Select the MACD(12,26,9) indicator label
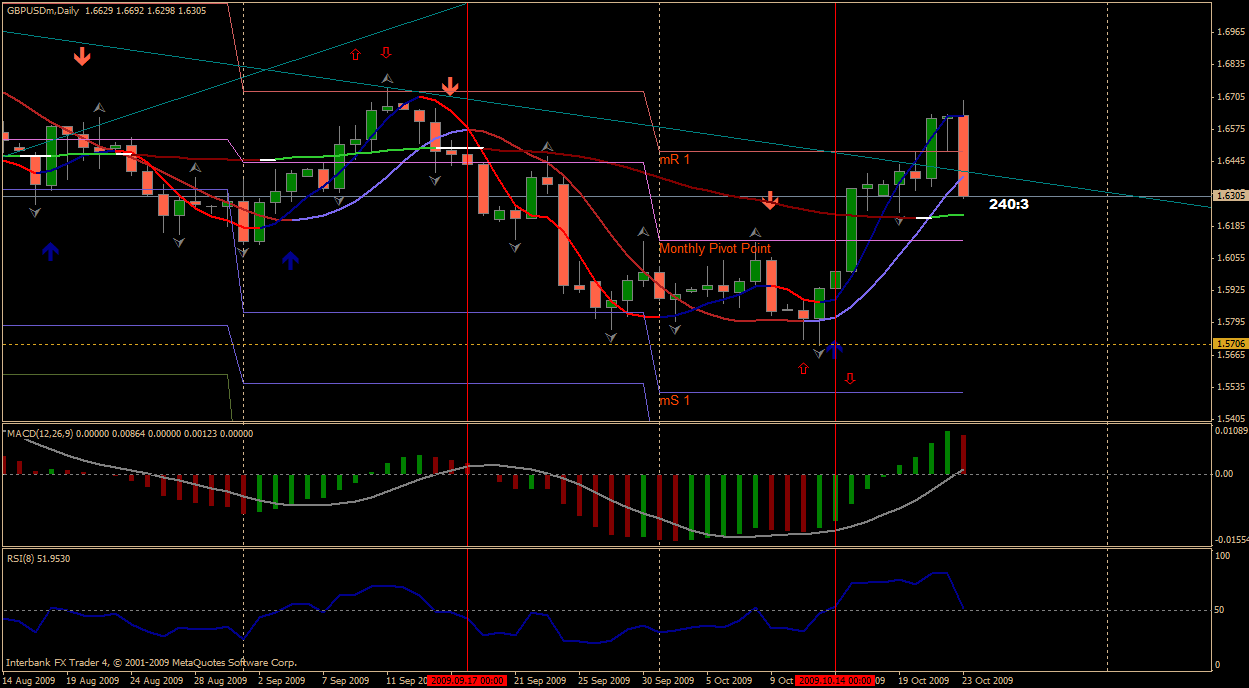This screenshot has width=1249, height=688. tap(130, 433)
